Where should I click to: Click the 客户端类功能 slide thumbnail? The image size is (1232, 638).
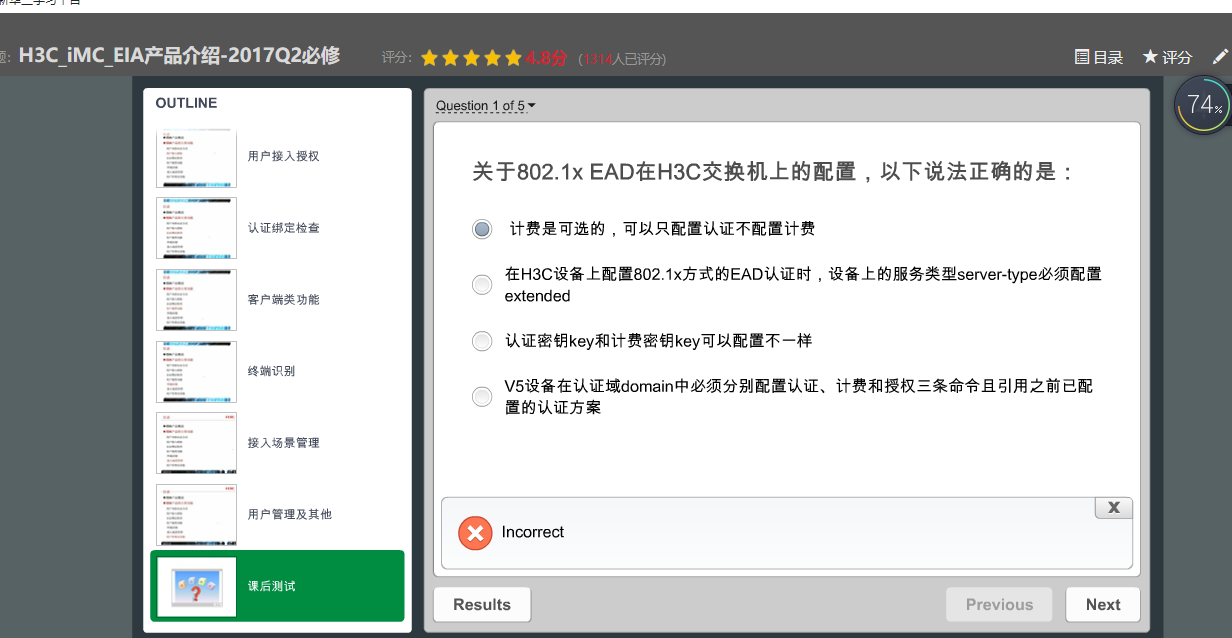click(x=197, y=300)
